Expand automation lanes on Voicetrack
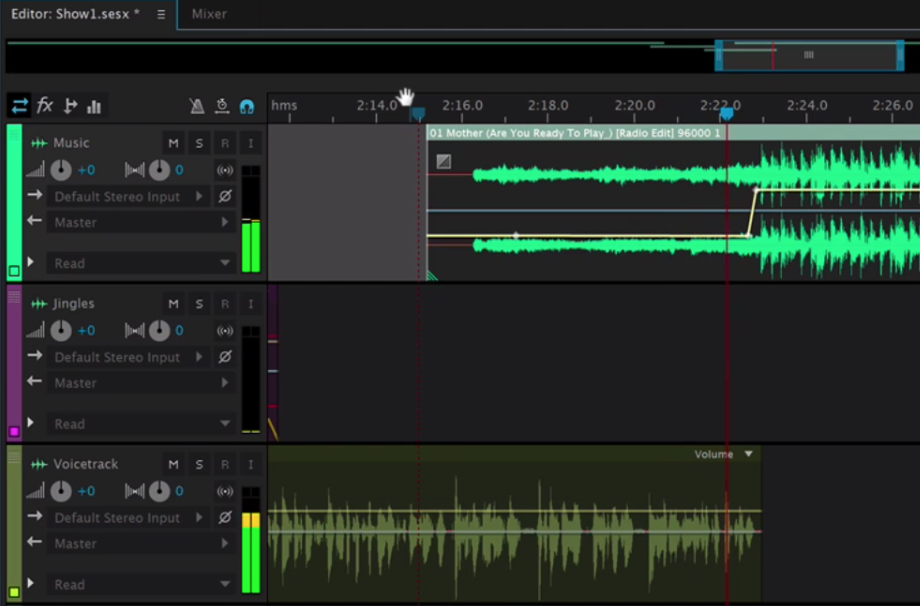 (x=31, y=583)
